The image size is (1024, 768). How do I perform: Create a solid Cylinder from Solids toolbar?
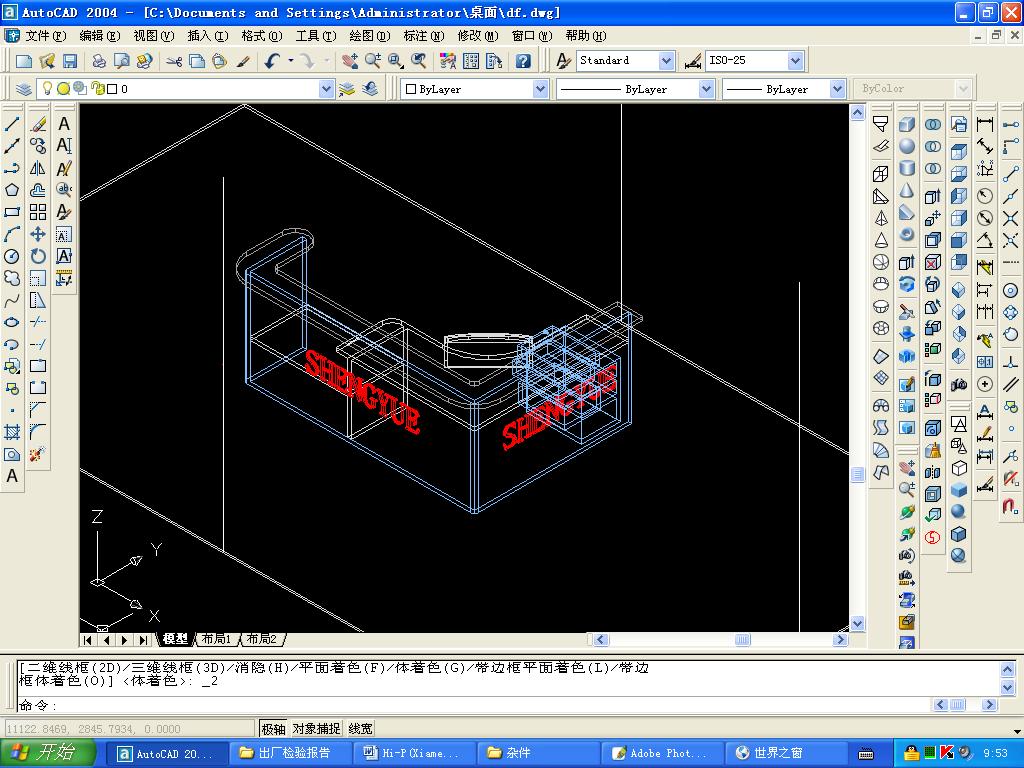[x=906, y=168]
